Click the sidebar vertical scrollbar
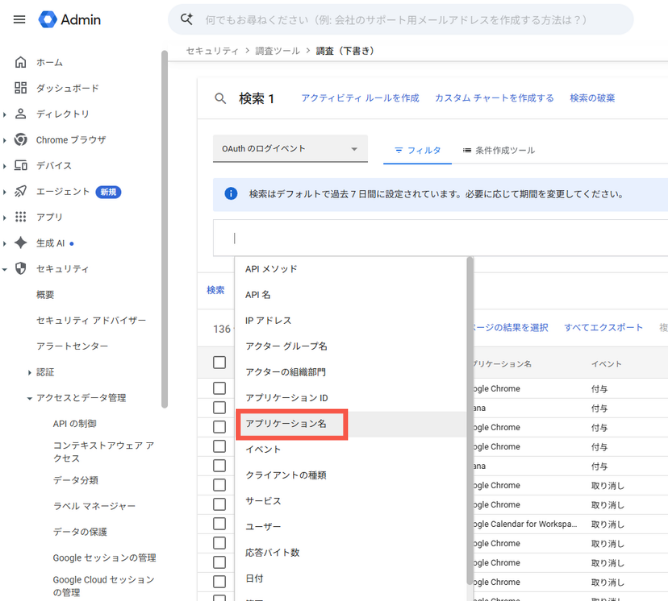 pyautogui.click(x=164, y=229)
